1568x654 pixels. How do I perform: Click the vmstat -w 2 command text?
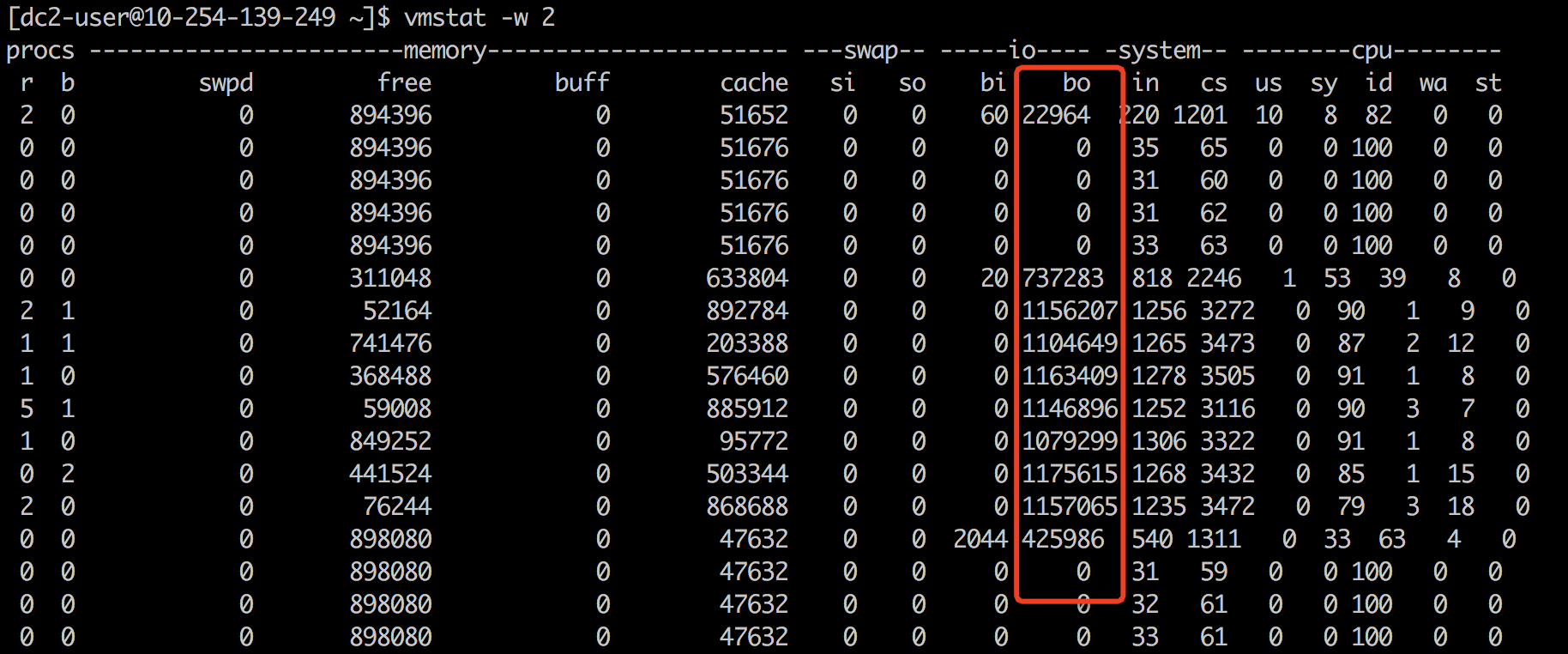pos(479,17)
